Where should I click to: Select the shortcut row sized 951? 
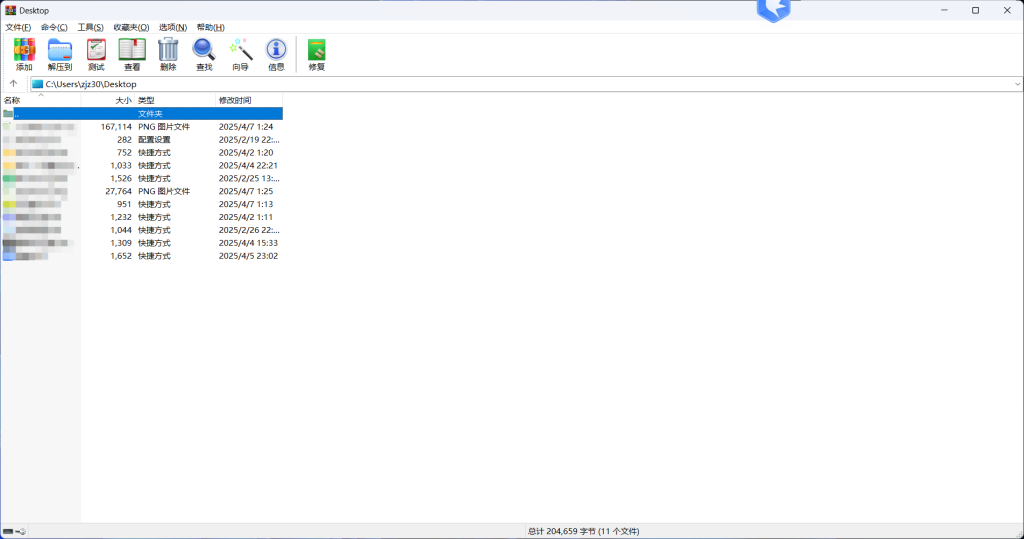click(x=142, y=204)
